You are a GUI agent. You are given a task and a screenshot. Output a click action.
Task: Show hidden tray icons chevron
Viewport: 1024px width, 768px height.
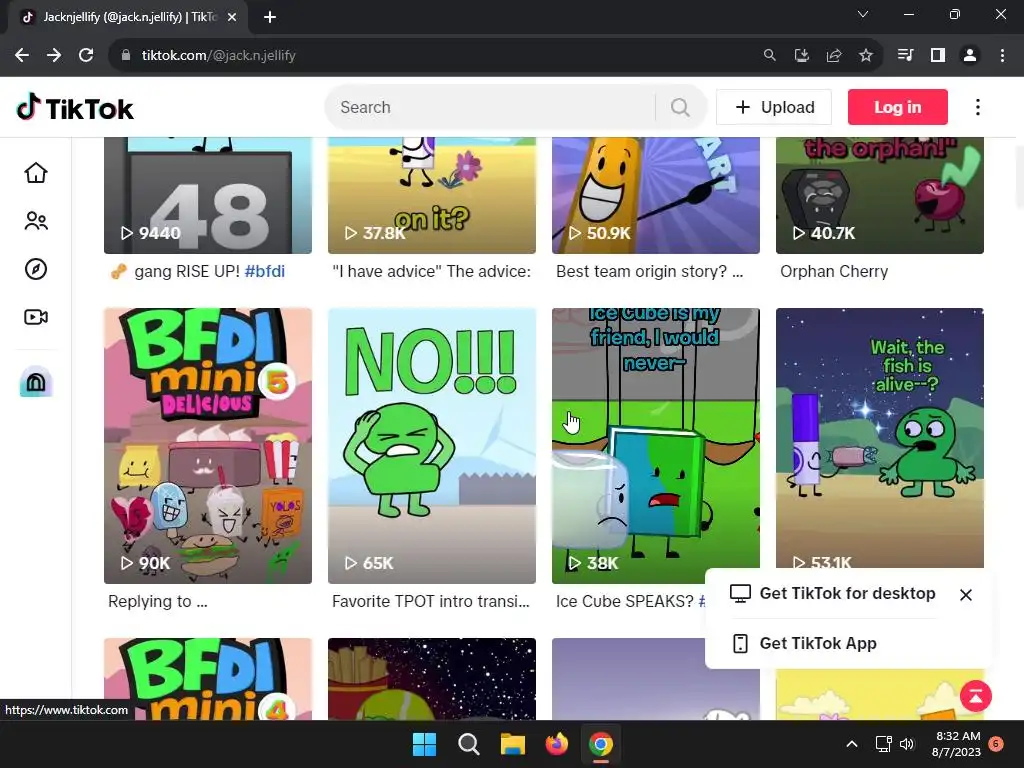point(852,744)
